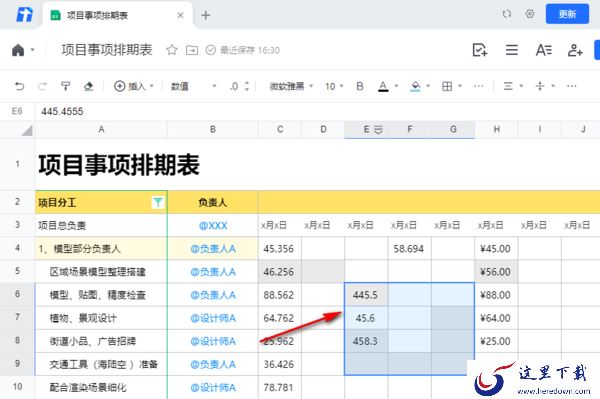
Task: Open the 插入 insert menu
Action: (x=134, y=86)
